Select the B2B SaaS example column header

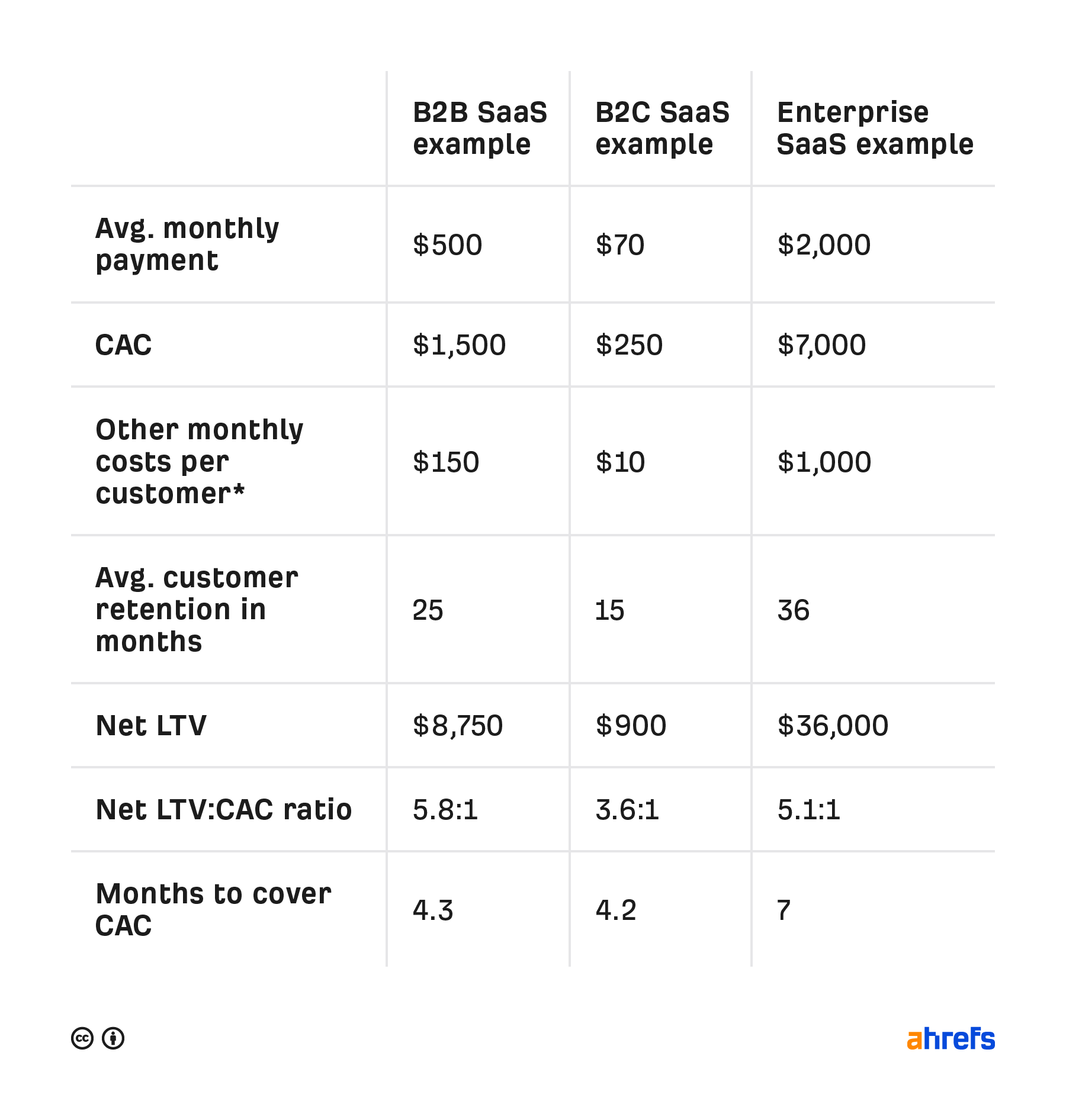(480, 128)
